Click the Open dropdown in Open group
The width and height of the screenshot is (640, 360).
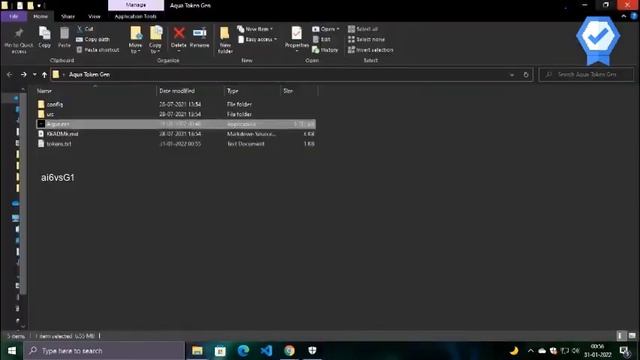[x=326, y=29]
